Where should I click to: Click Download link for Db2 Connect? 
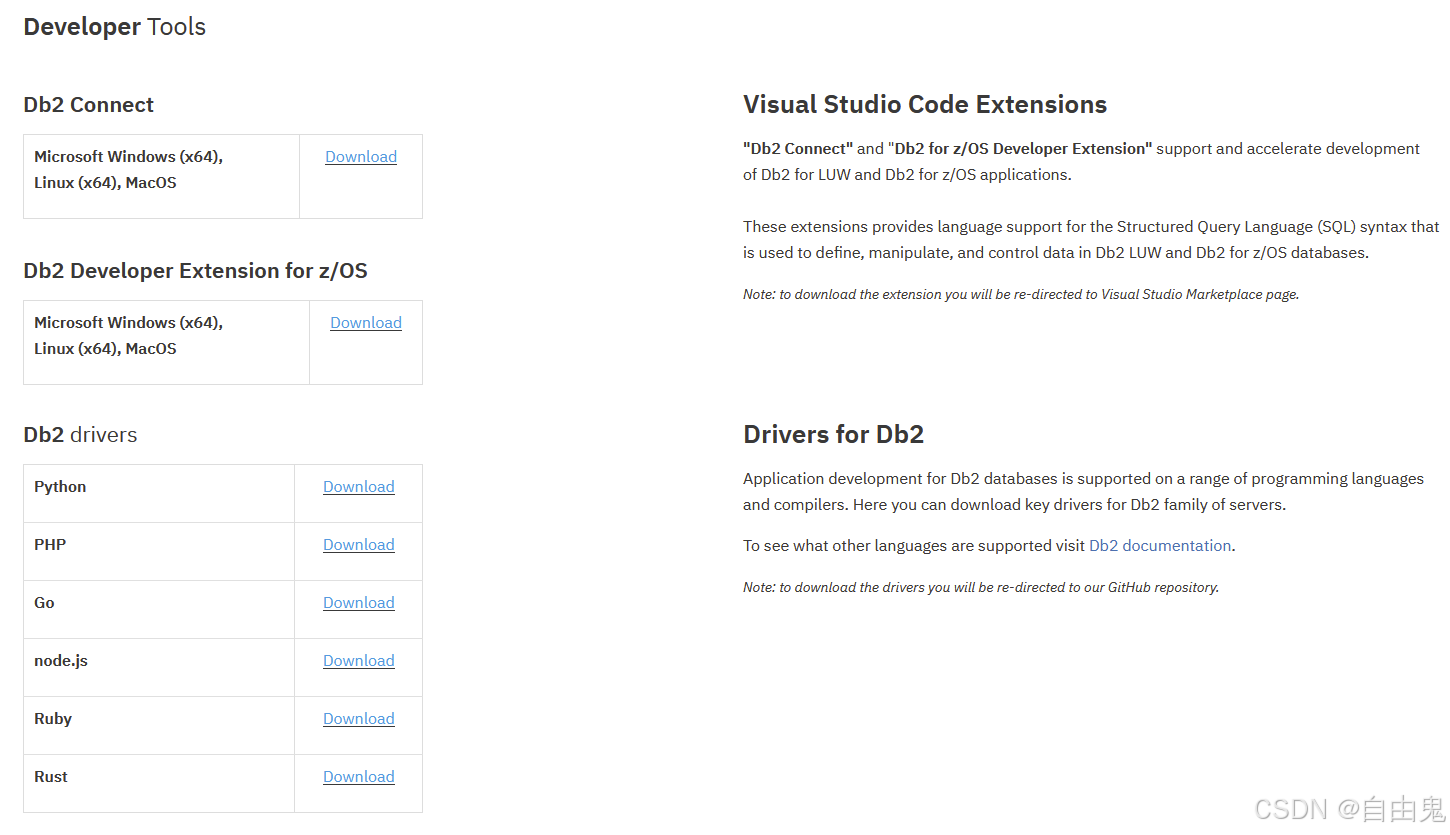tap(361, 157)
